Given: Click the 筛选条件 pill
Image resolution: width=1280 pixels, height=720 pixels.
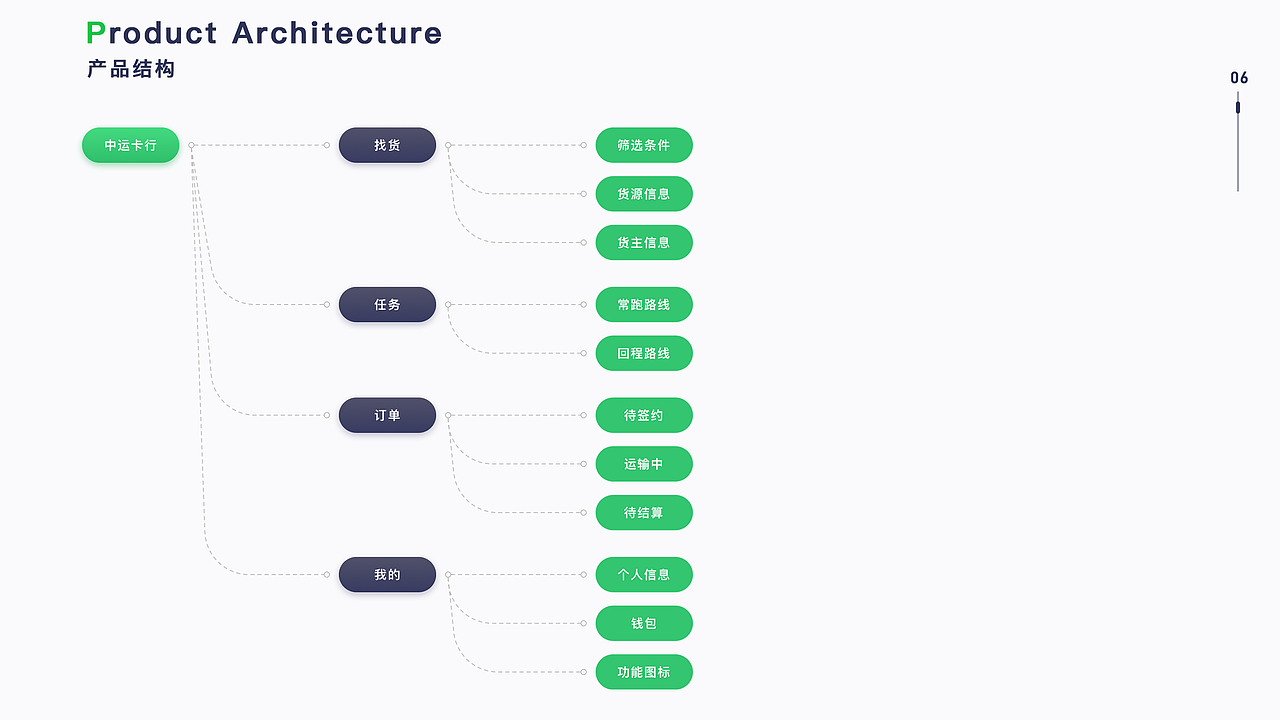Looking at the screenshot, I should (643, 145).
